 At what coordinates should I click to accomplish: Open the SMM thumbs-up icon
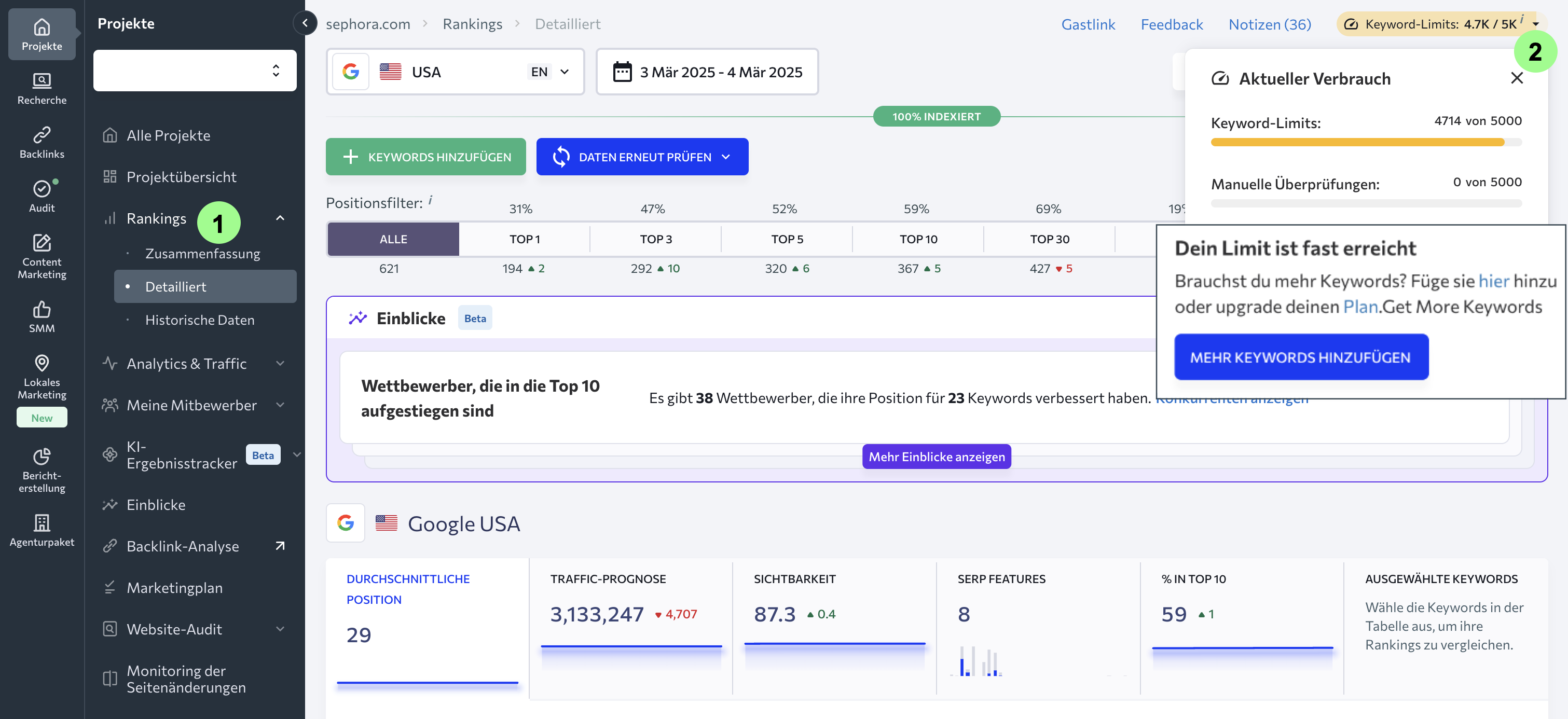42,309
